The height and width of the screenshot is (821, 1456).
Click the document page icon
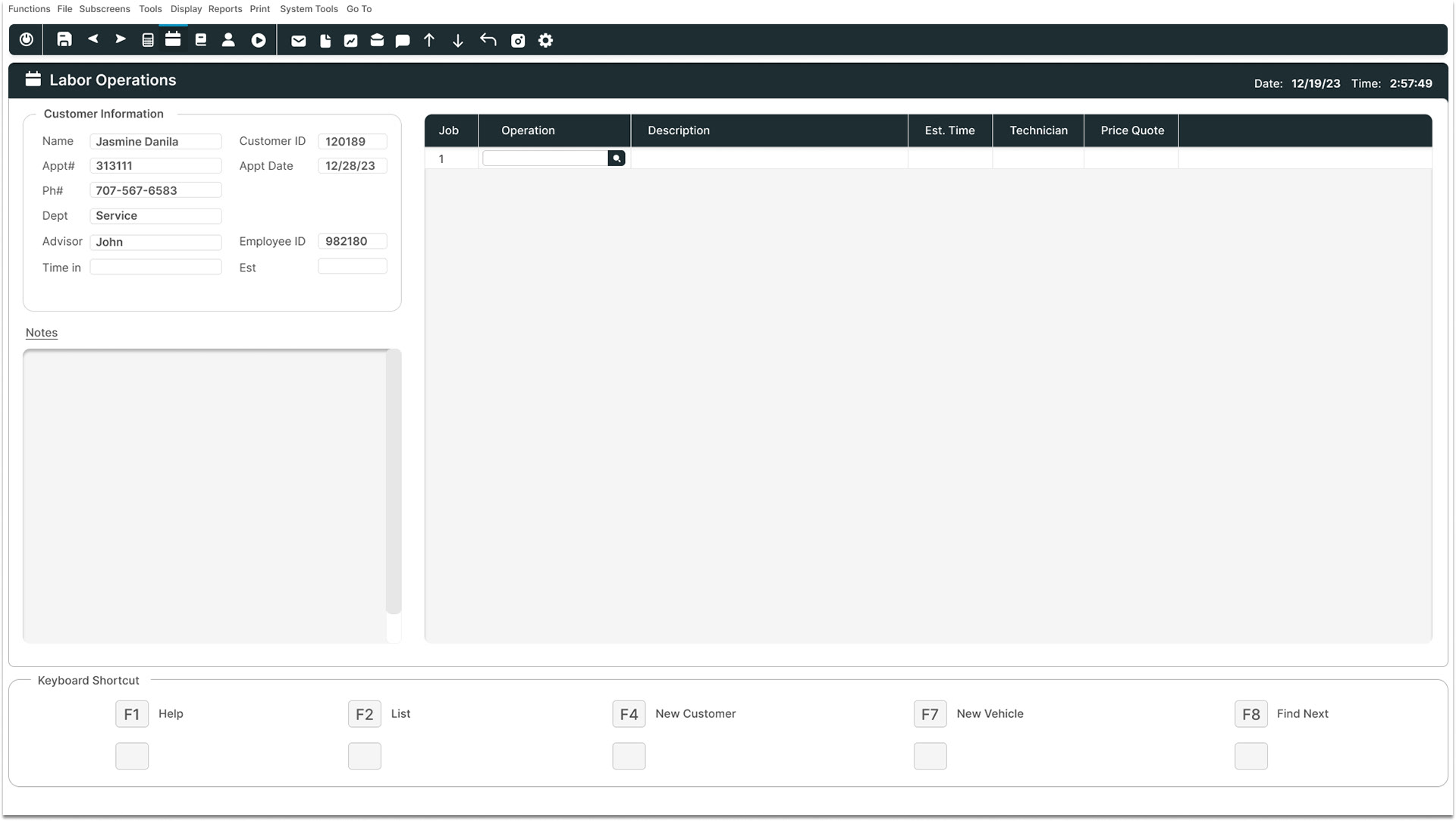click(x=325, y=41)
